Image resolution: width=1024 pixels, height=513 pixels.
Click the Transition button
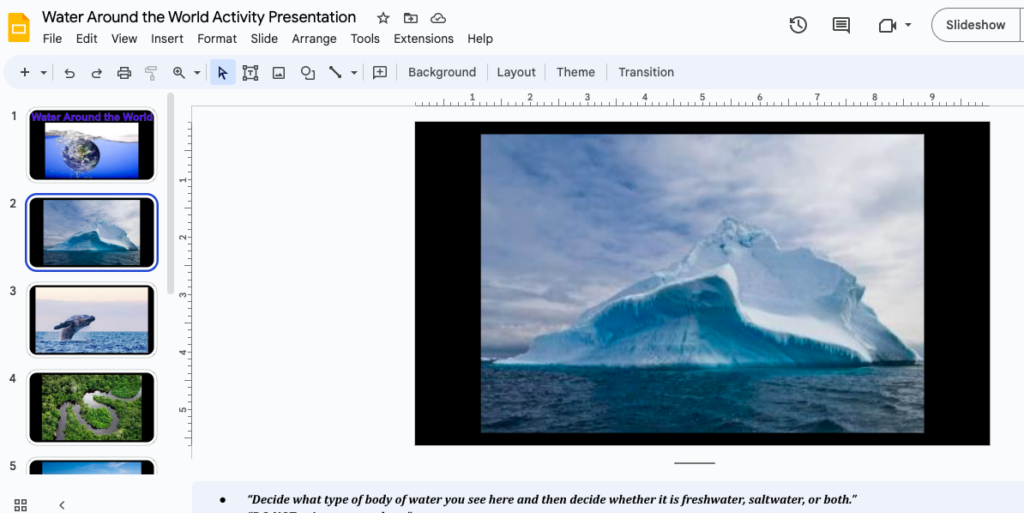coord(646,72)
